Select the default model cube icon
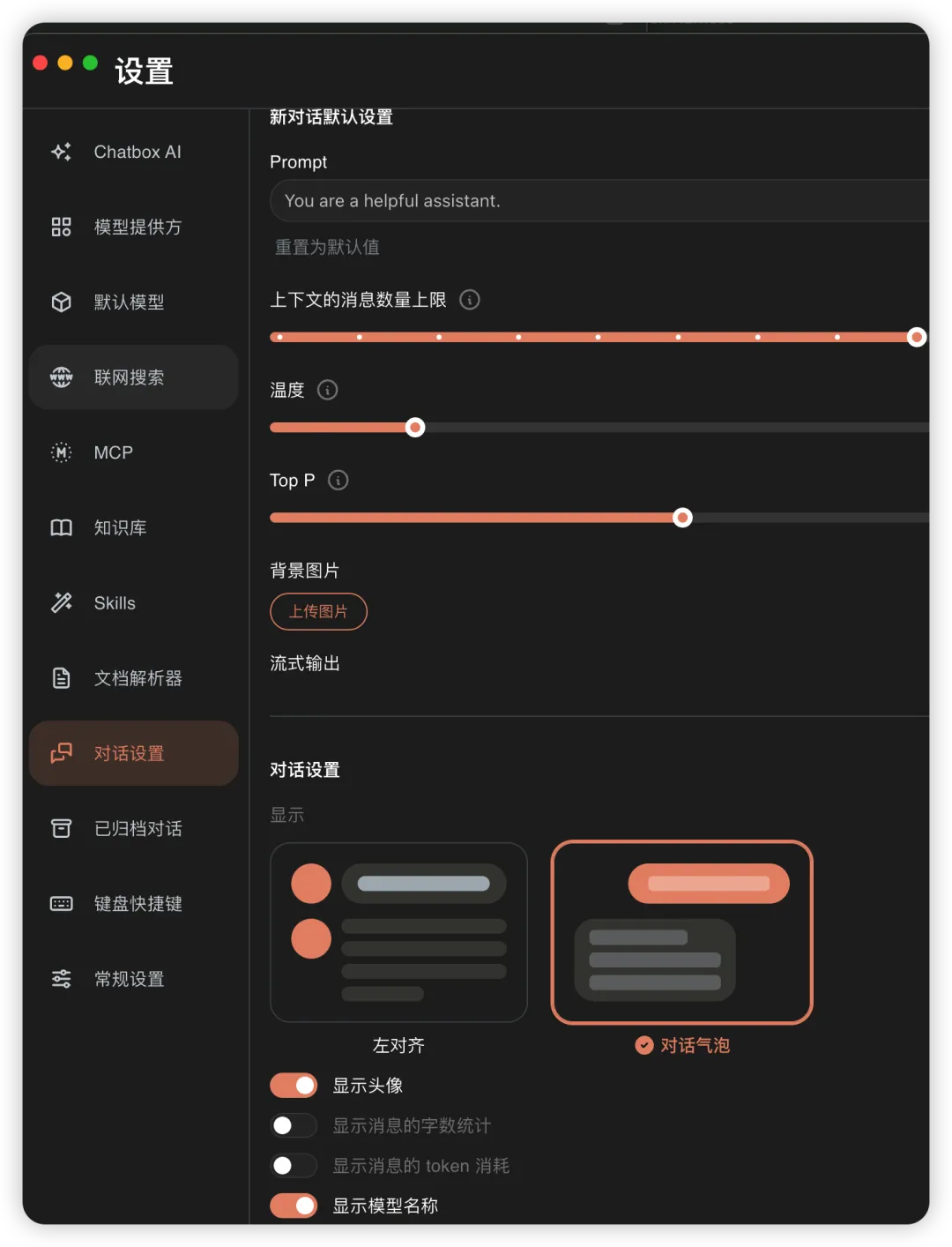 click(61, 302)
